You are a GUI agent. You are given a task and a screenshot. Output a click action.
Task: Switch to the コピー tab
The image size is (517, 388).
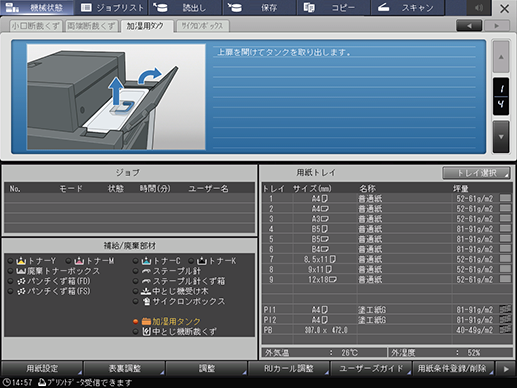tap(333, 8)
